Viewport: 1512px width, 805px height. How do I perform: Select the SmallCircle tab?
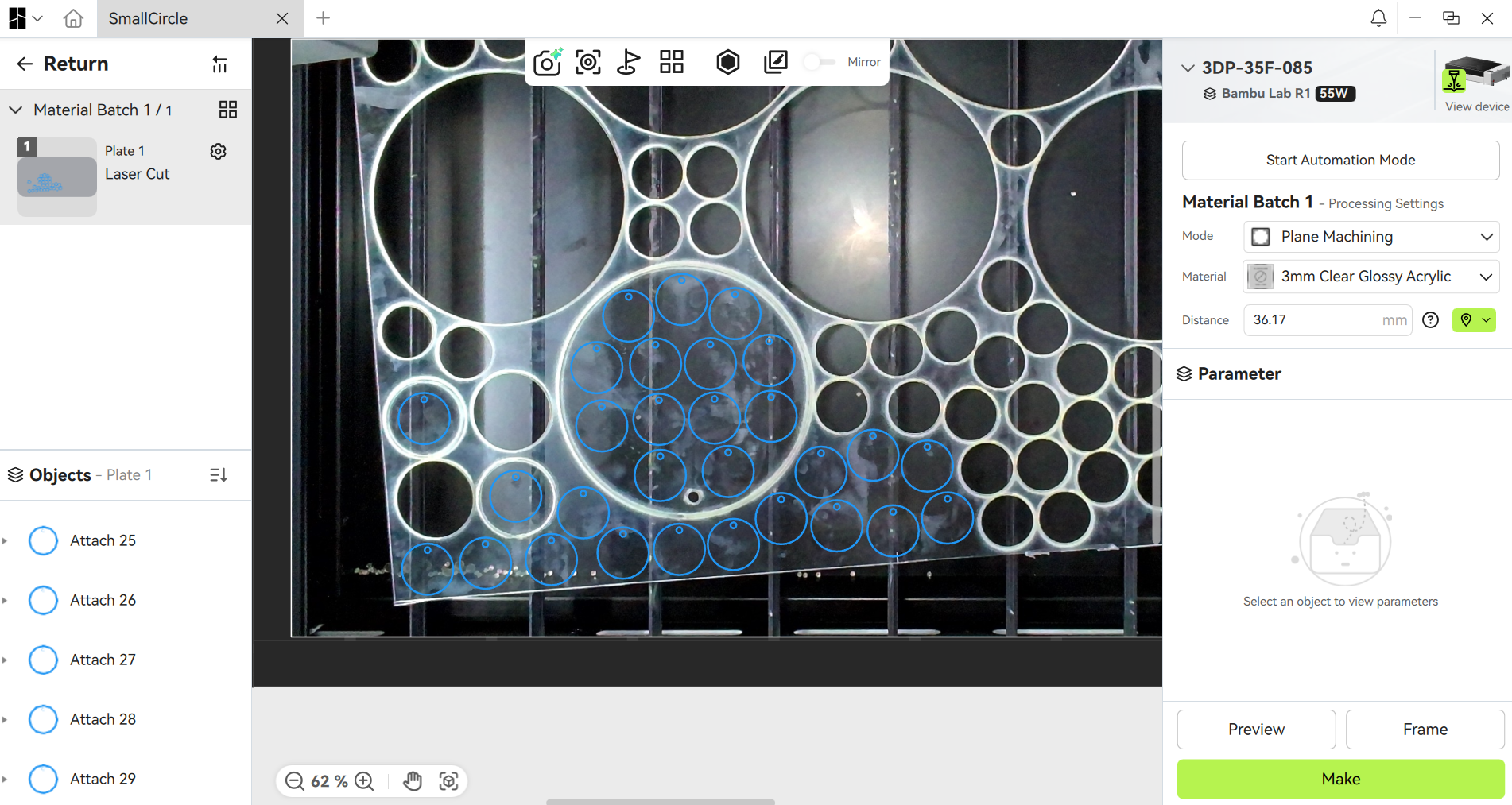200,18
